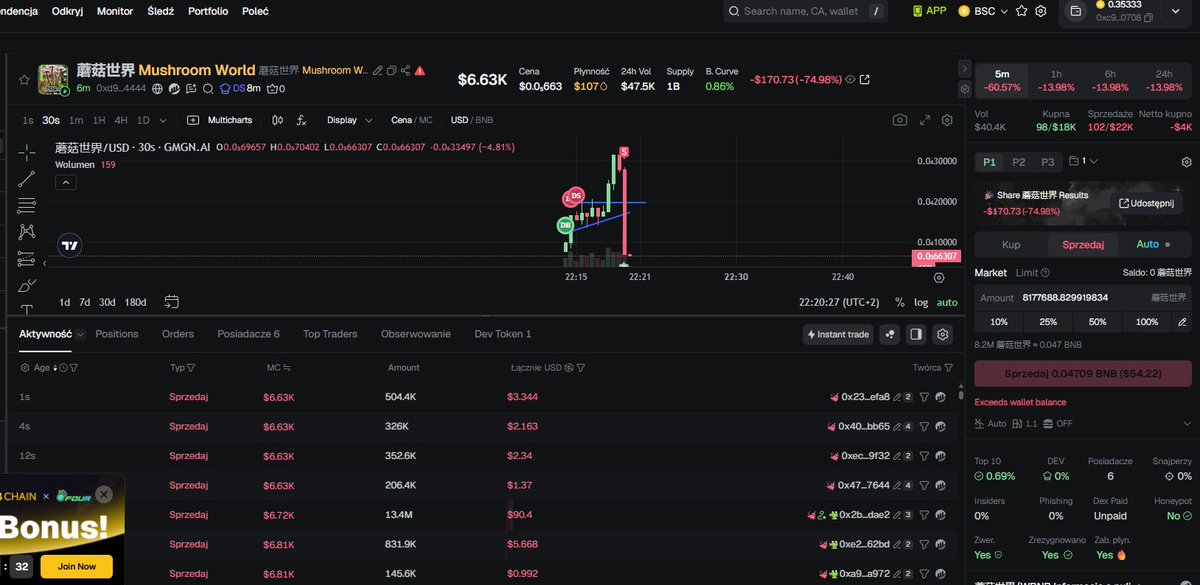This screenshot has width=1200, height=585.
Task: Filter trades by maker 0x23...efa8
Action: pyautogui.click(x=925, y=397)
